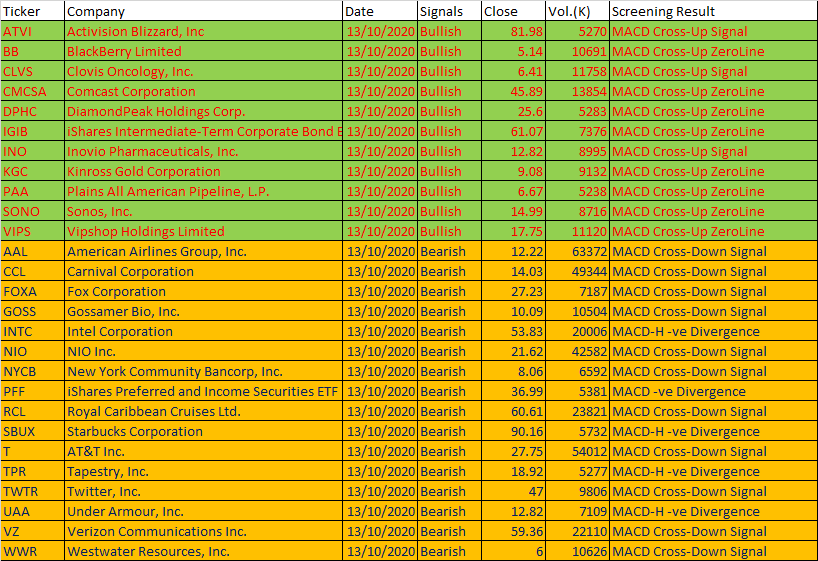Viewport: 818px width, 561px height.
Task: Select the SONO ticker cell
Action: (x=32, y=211)
